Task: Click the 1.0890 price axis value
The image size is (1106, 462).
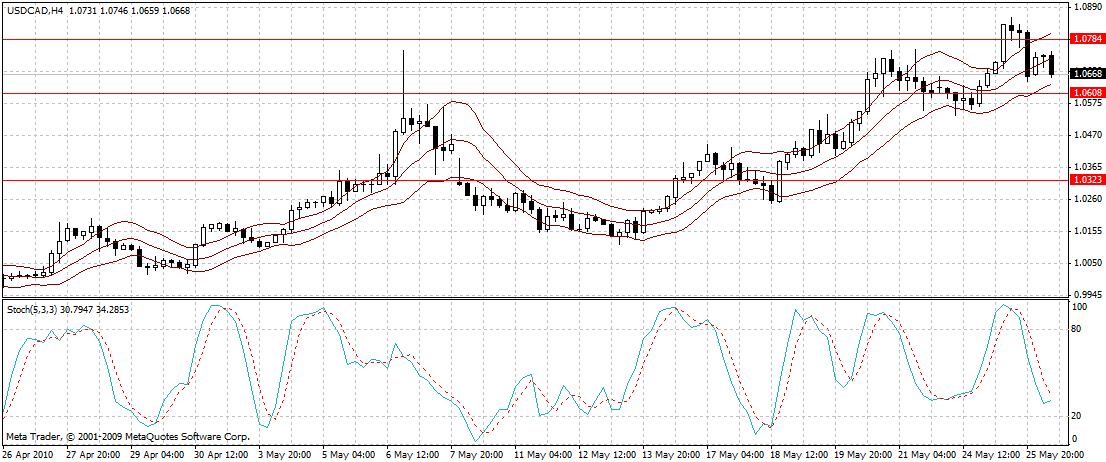Action: 1085,7
